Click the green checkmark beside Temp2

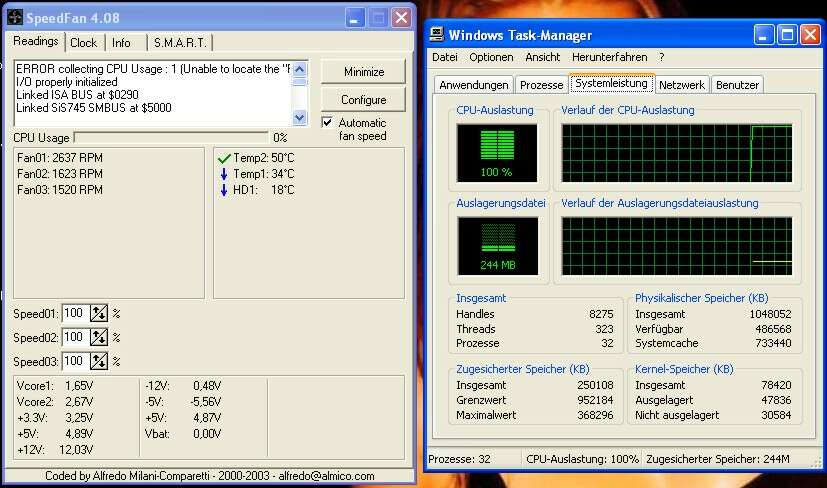[224, 158]
